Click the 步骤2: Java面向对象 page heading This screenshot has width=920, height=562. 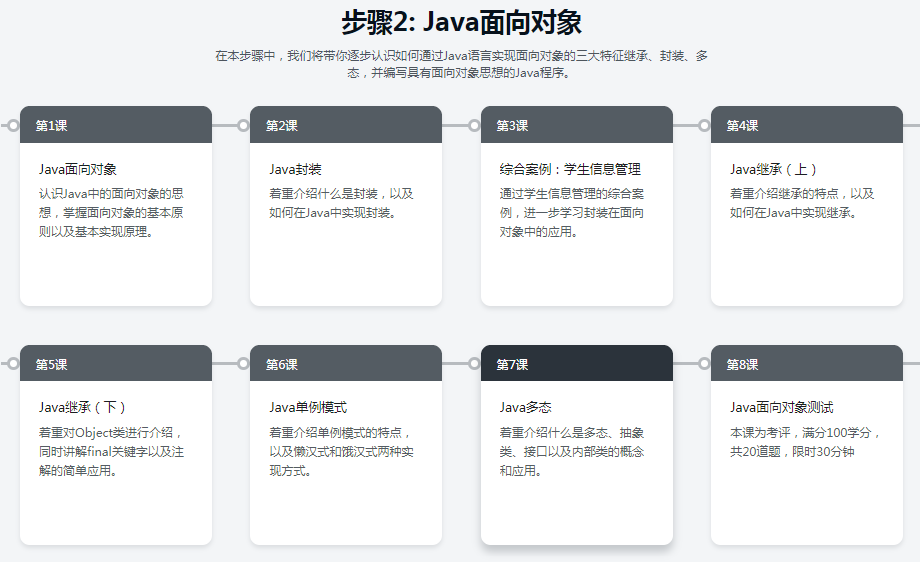click(461, 22)
